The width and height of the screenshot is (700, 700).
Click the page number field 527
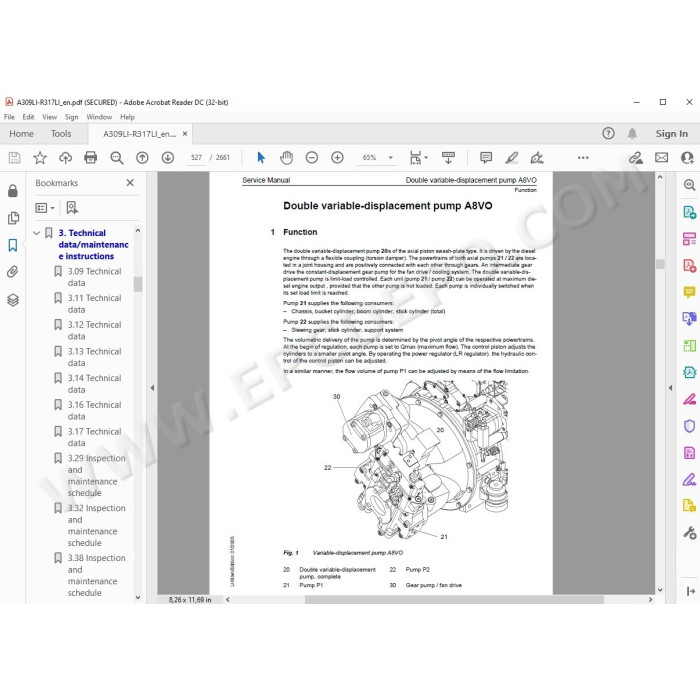[x=196, y=158]
